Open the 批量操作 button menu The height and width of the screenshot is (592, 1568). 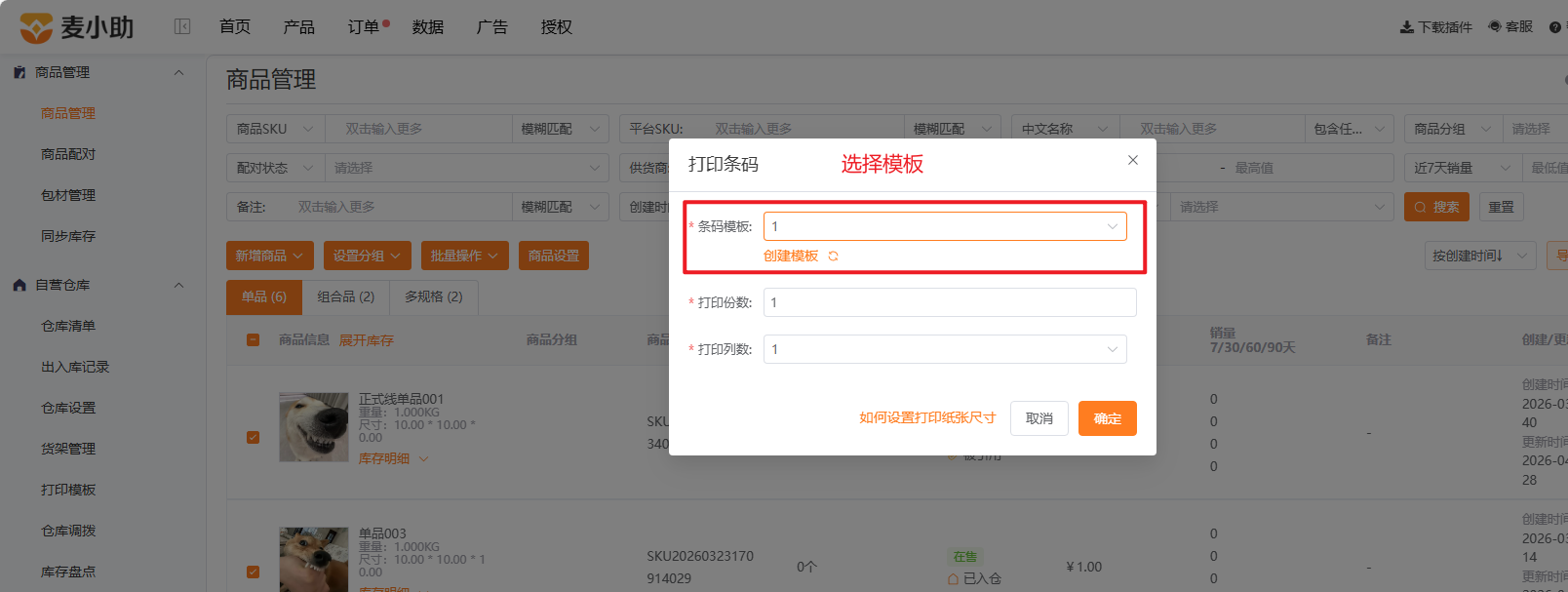465,256
